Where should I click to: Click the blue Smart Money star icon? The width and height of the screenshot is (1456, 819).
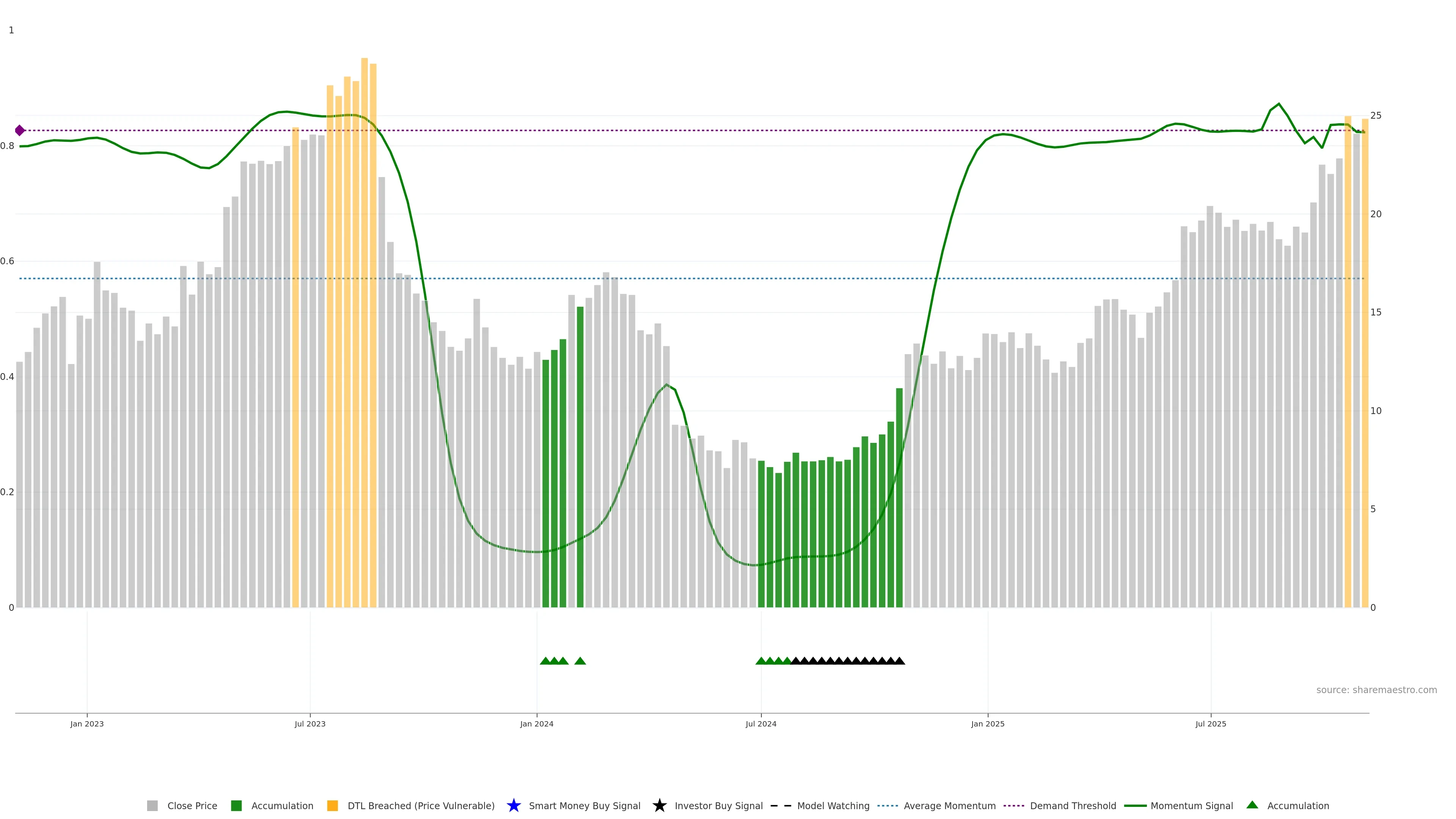click(x=513, y=805)
